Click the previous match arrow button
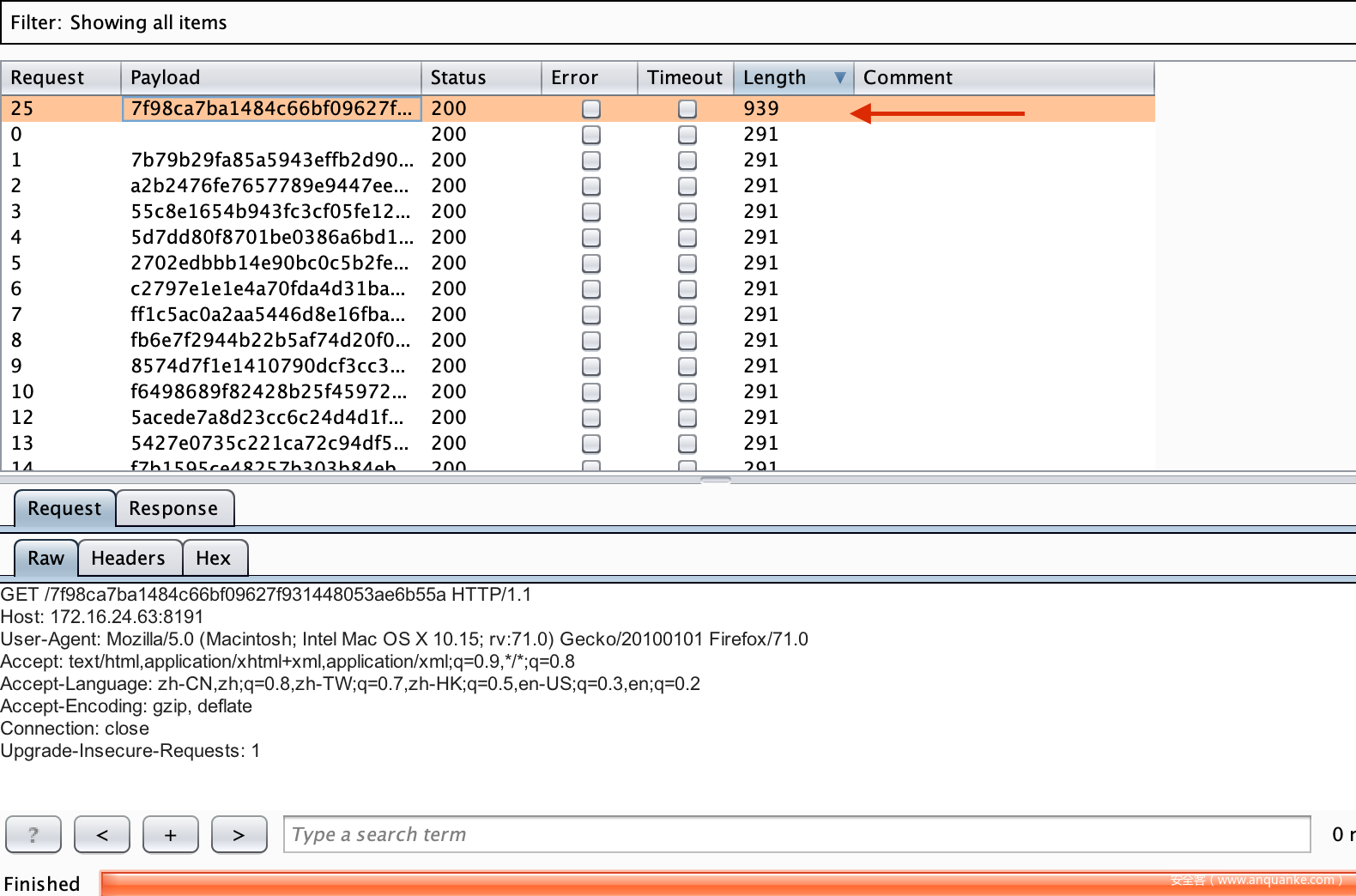1356x896 pixels. (102, 834)
